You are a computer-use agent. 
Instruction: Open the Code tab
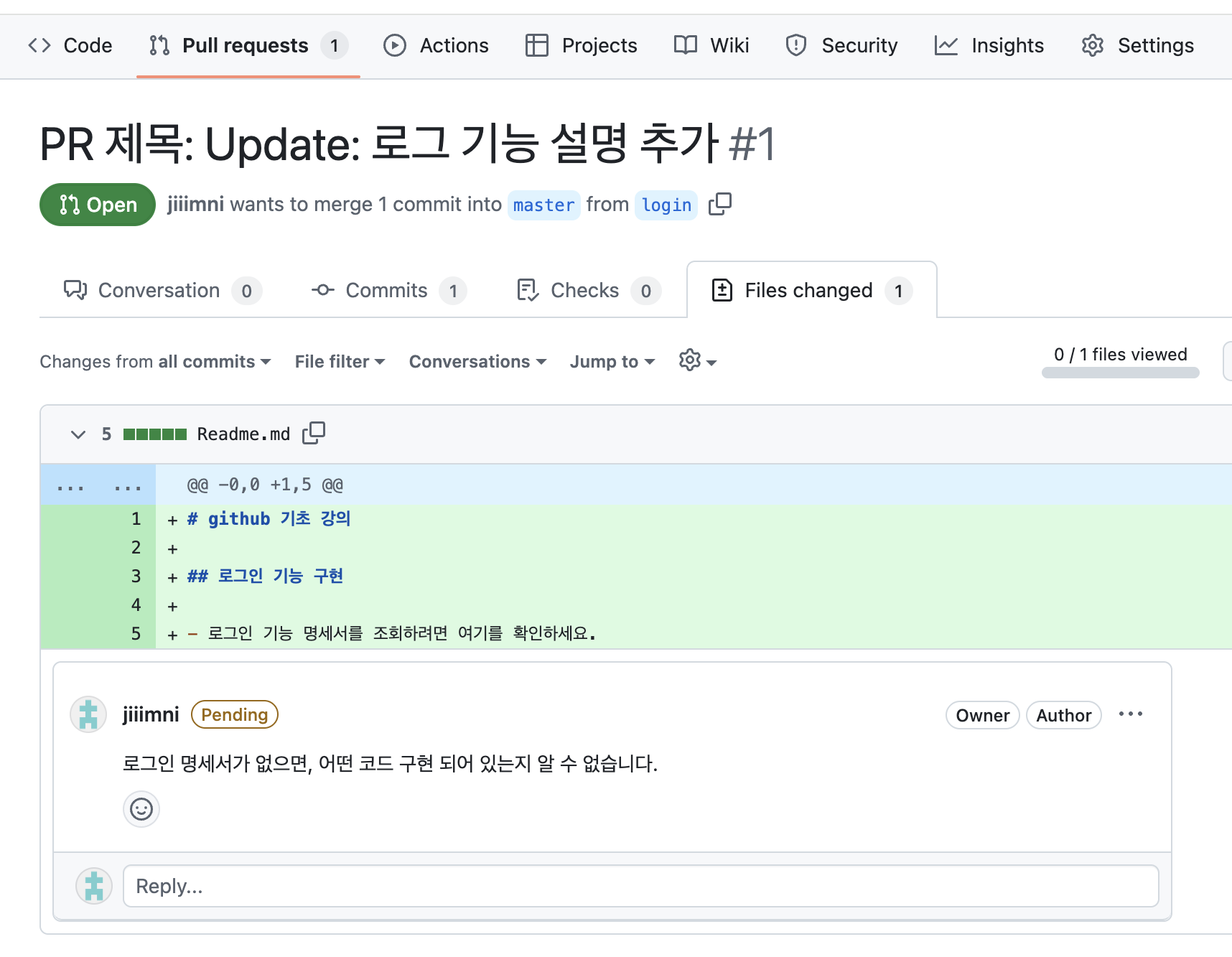point(70,45)
